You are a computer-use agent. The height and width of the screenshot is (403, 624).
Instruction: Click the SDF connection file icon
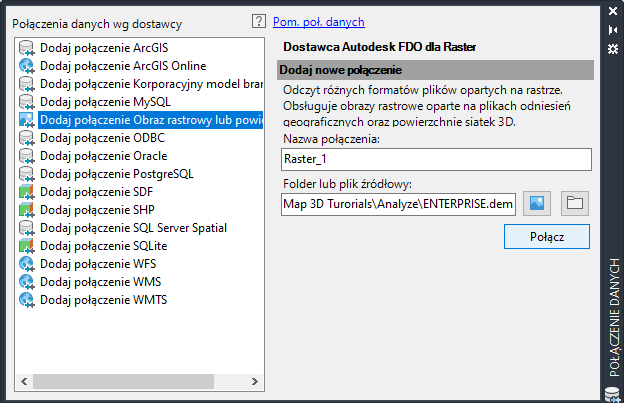click(x=27, y=192)
